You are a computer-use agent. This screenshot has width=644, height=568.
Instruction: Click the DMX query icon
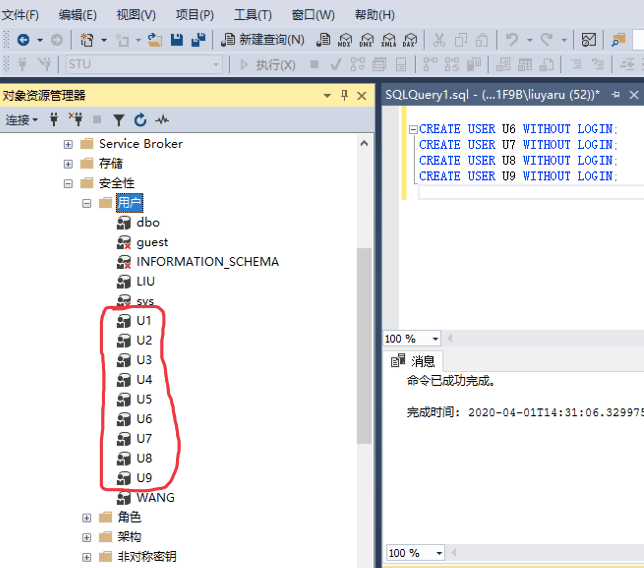click(367, 40)
